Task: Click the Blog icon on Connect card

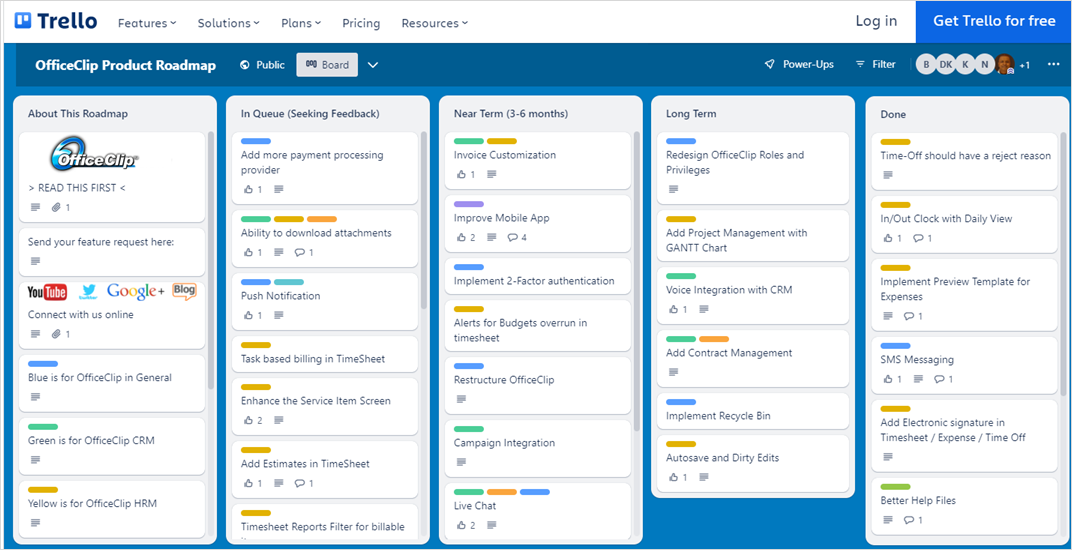Action: (184, 291)
